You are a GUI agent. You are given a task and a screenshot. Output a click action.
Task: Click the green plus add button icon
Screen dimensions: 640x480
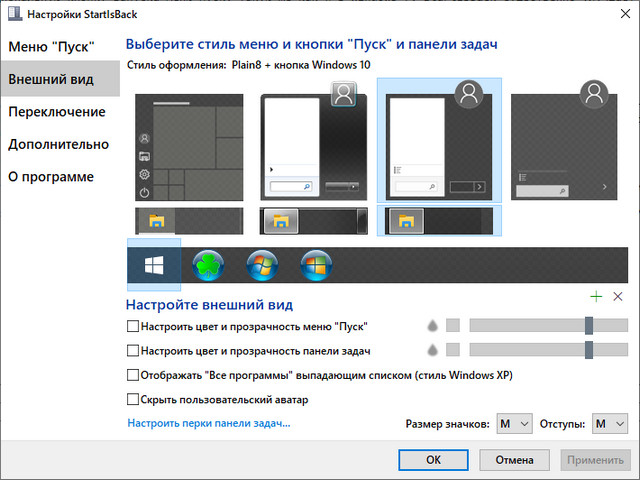597,297
